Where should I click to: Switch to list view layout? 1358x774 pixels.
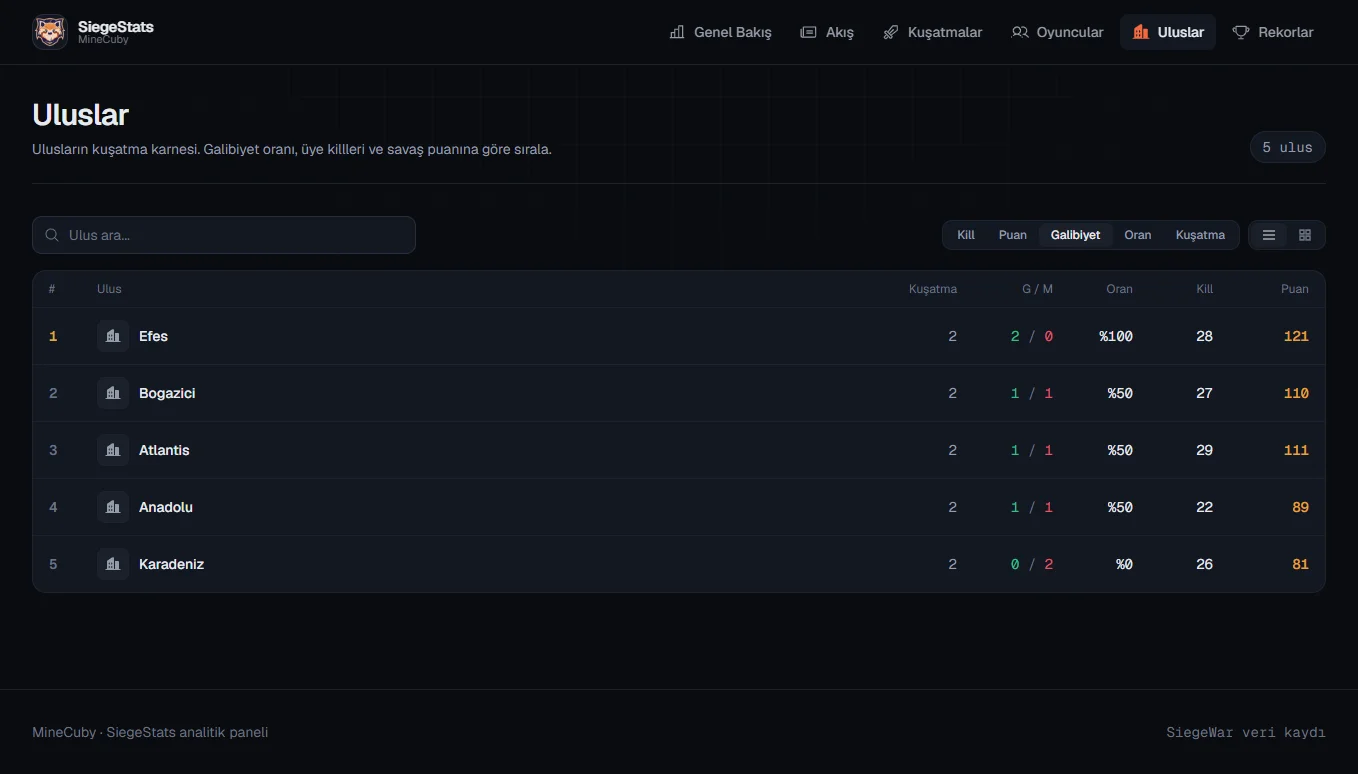click(x=1269, y=235)
